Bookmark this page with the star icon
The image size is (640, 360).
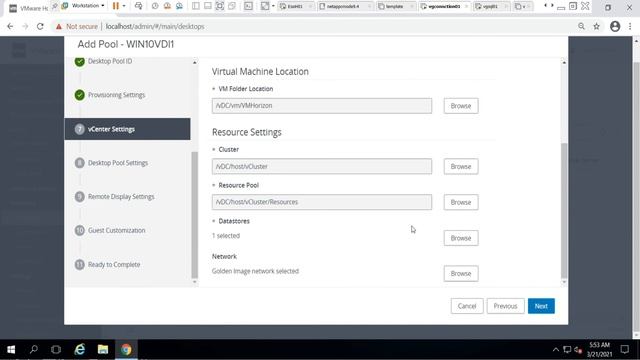(x=596, y=27)
